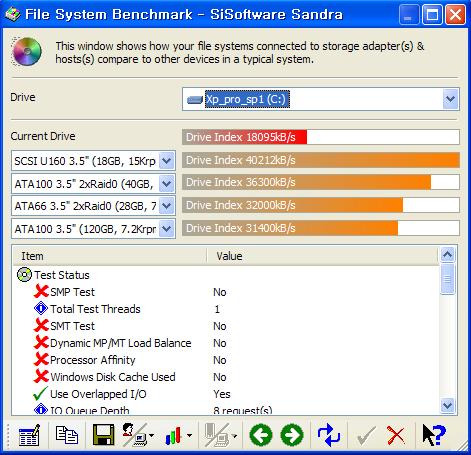The height and width of the screenshot is (455, 471).
Task: Click the red X beside Dynamic MP/MT Load Balance
Action: [41, 342]
